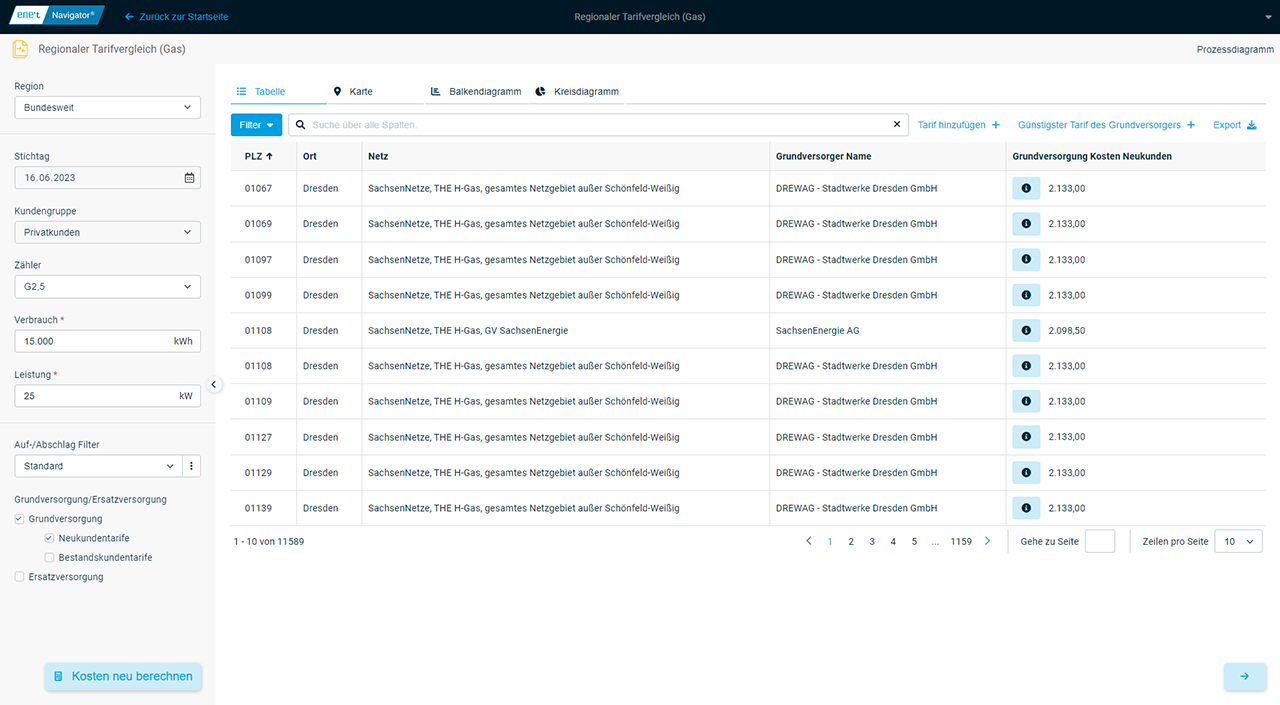
Task: Open the Zeilen pro Seite dropdown
Action: pos(1237,541)
